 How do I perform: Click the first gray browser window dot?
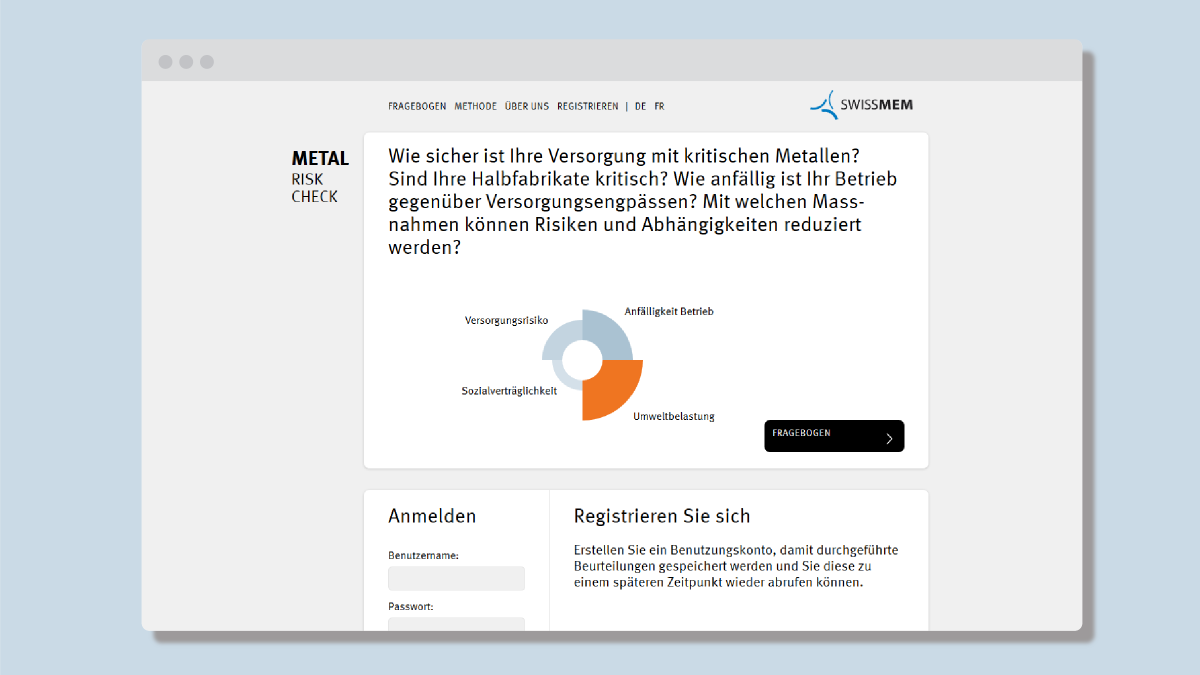pyautogui.click(x=165, y=62)
